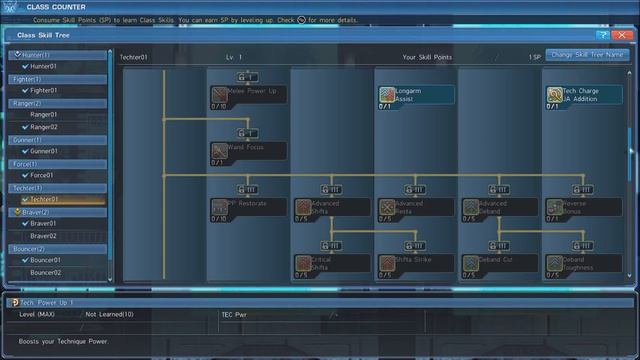Viewport: 640px width, 360px height.
Task: Select the PP Restorate skill icon
Action: click(x=220, y=207)
